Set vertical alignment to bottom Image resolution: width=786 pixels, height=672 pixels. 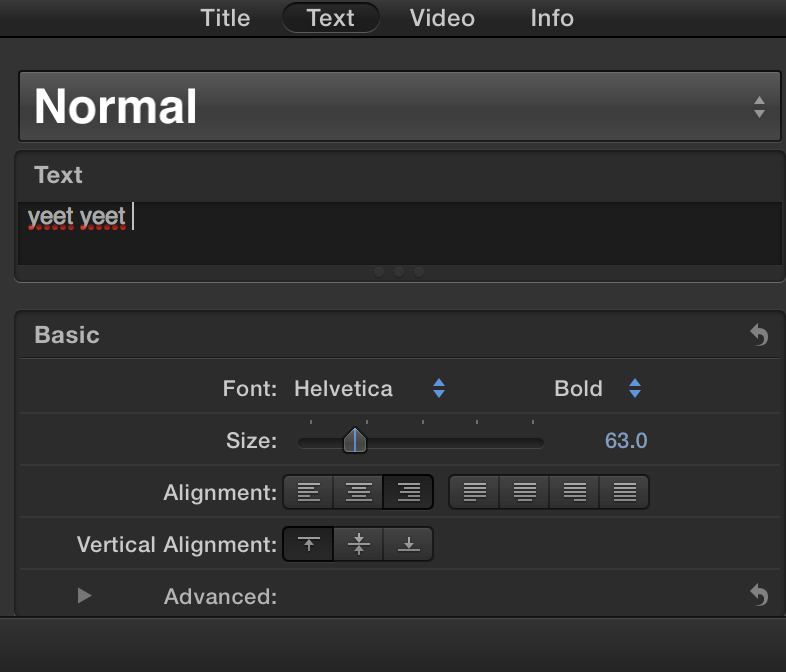point(408,545)
